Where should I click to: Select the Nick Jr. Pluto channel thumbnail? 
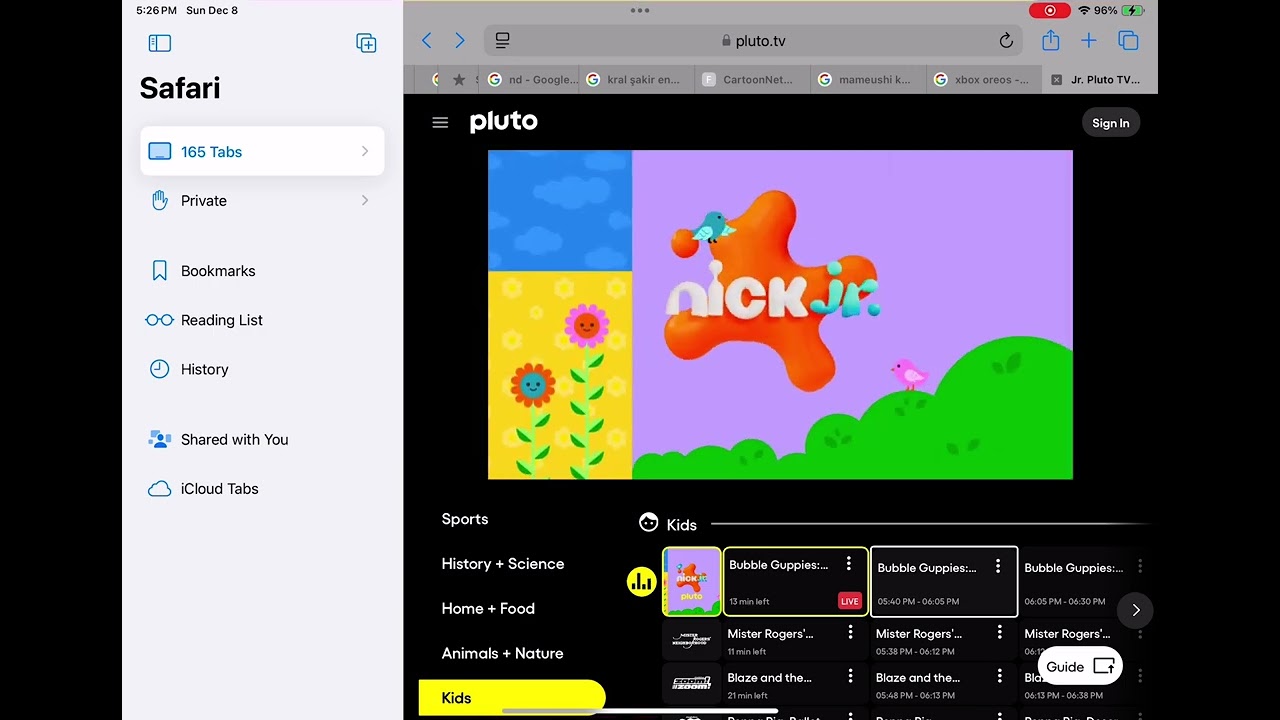[691, 581]
